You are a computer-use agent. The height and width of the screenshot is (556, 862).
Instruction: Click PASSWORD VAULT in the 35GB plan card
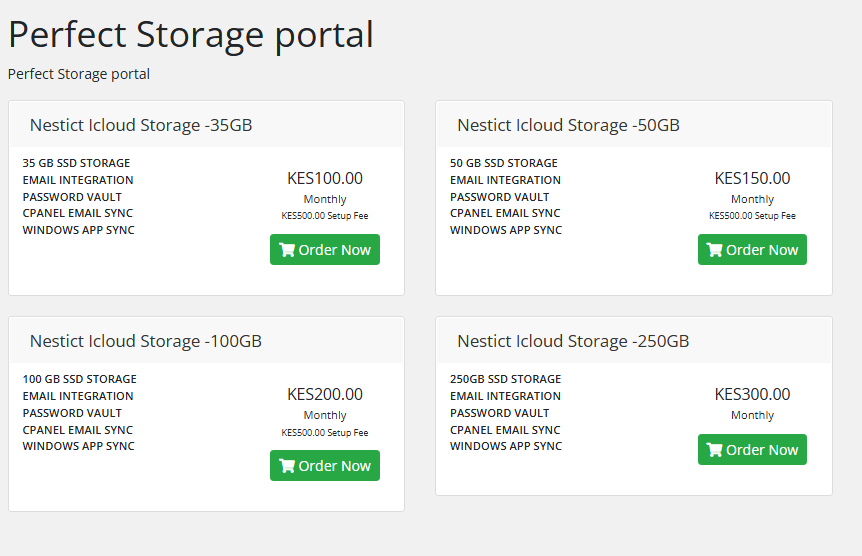tap(72, 197)
